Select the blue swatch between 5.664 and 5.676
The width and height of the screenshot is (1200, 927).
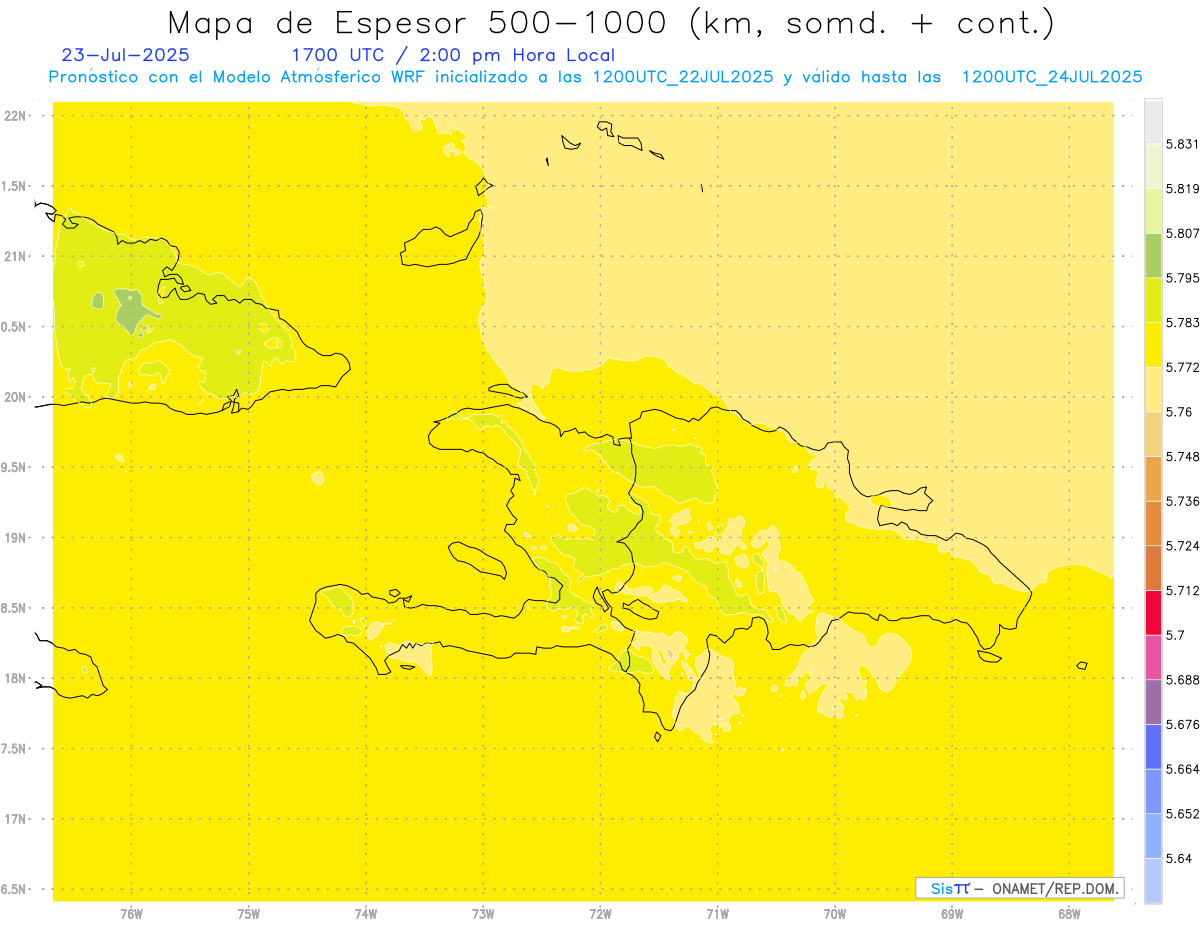coord(1153,747)
